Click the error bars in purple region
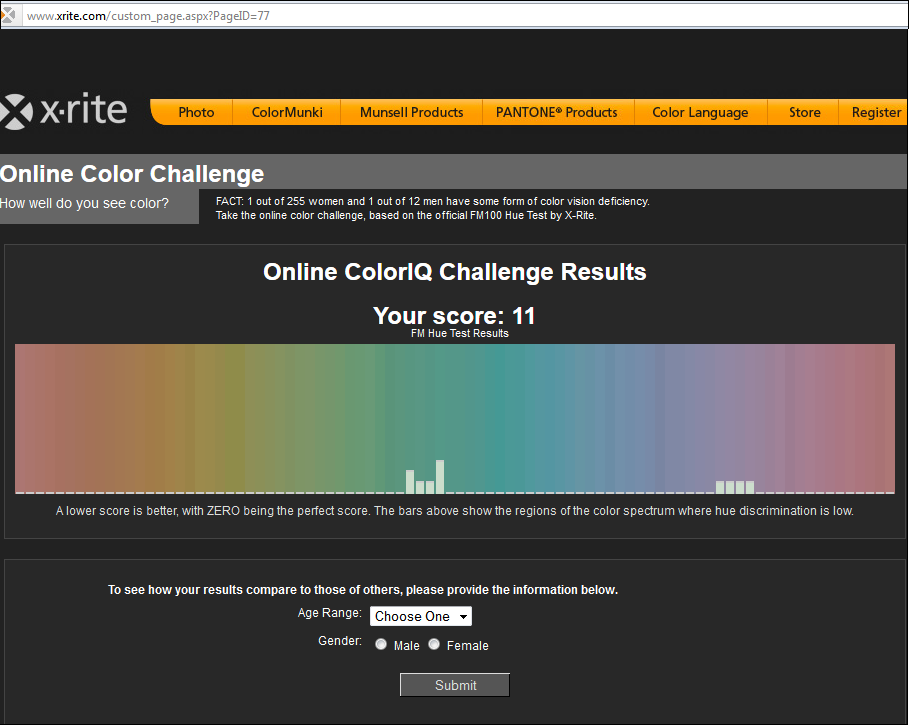 point(735,487)
